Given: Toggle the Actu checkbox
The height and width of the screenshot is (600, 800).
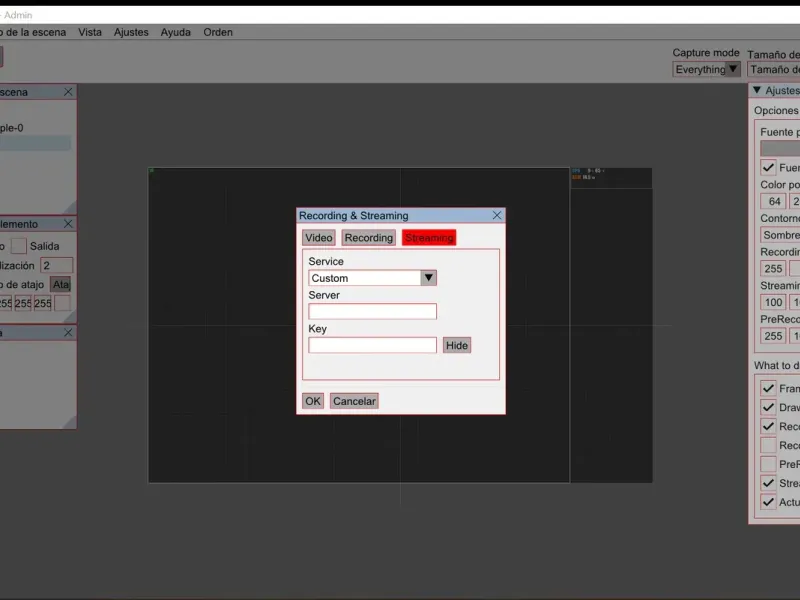Looking at the screenshot, I should [768, 502].
